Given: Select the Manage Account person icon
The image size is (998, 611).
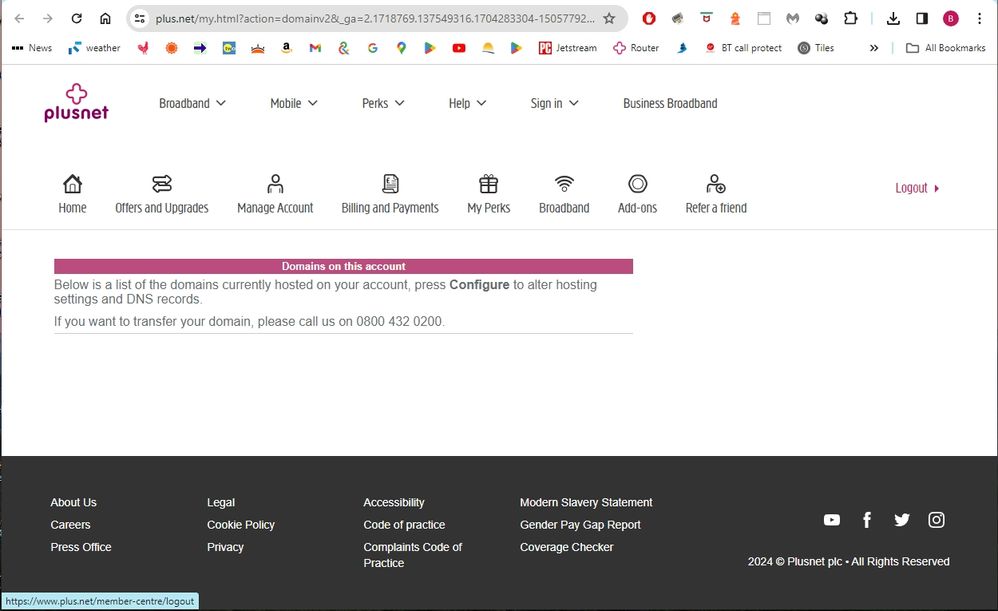Looking at the screenshot, I should [x=275, y=184].
